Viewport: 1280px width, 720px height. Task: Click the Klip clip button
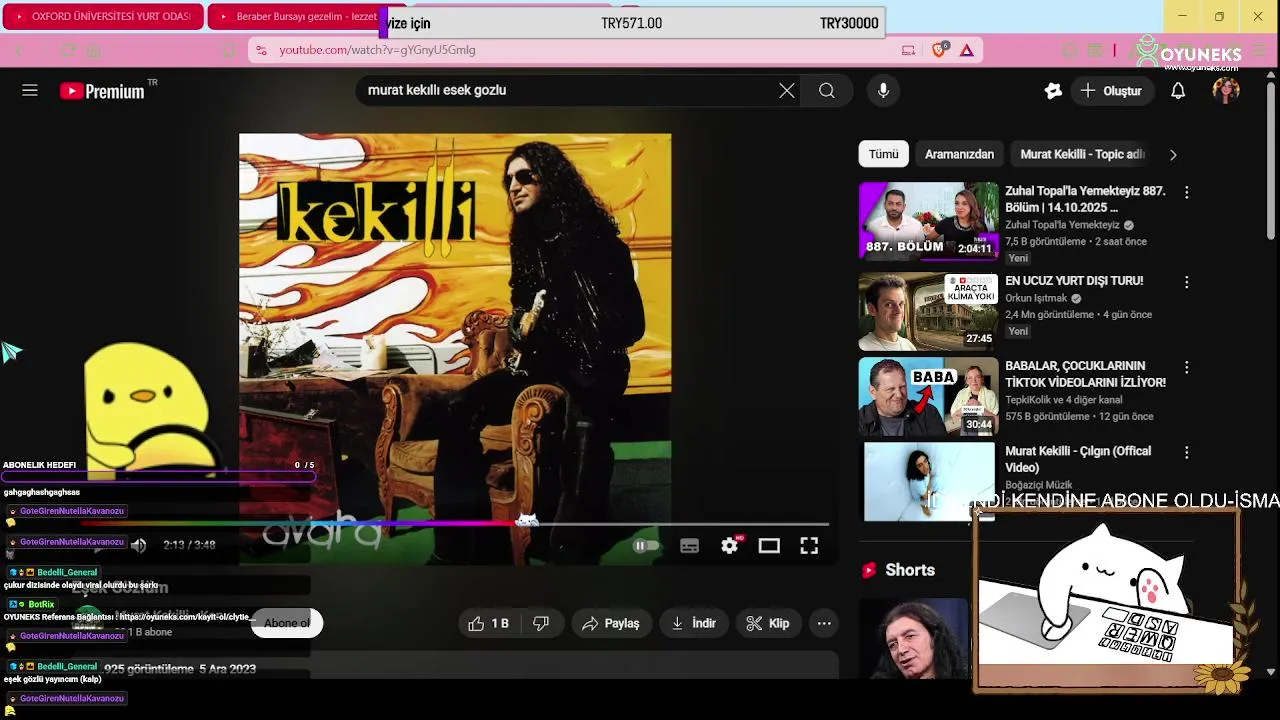pos(769,623)
